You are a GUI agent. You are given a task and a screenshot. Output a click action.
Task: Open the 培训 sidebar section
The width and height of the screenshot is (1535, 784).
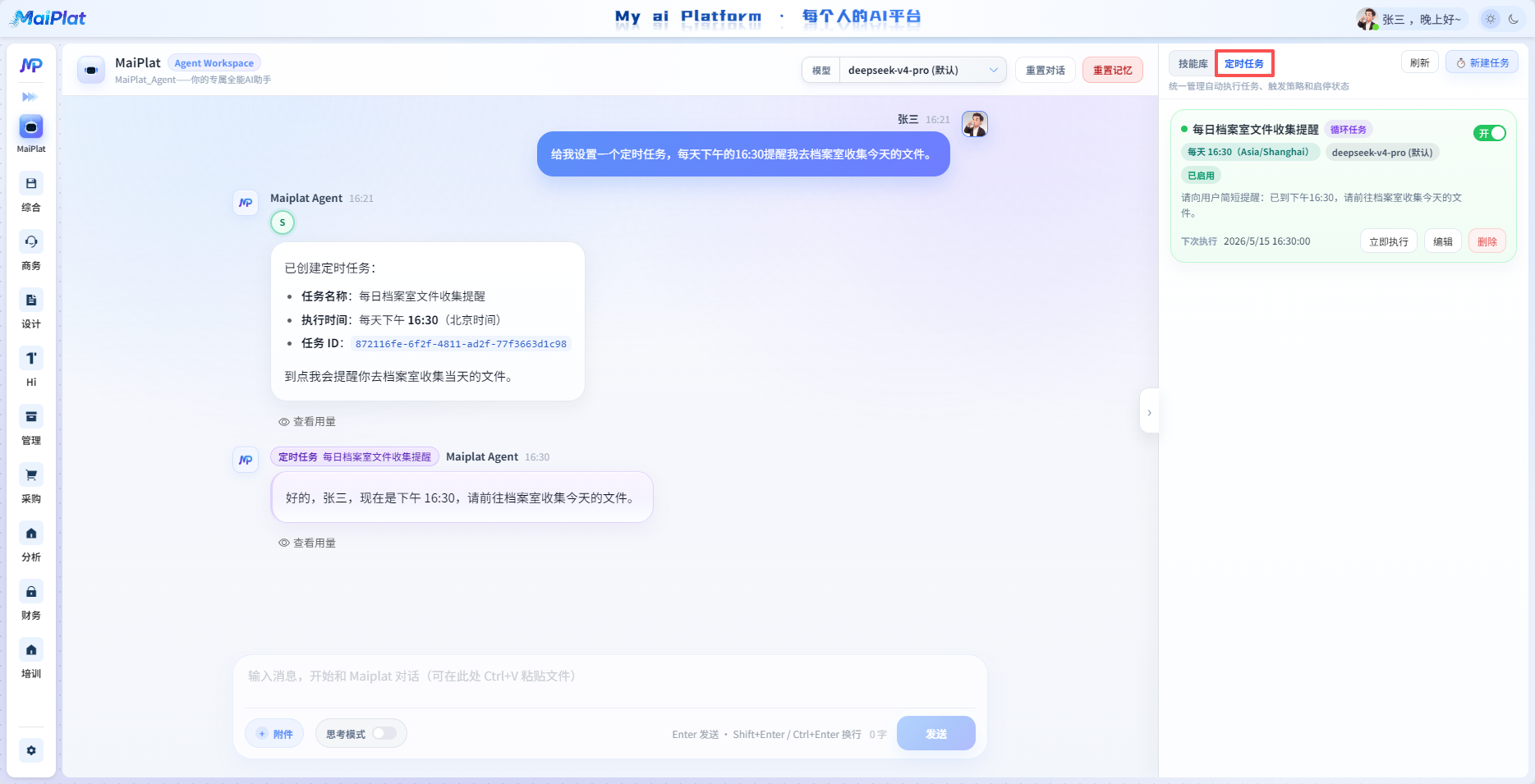click(x=31, y=650)
